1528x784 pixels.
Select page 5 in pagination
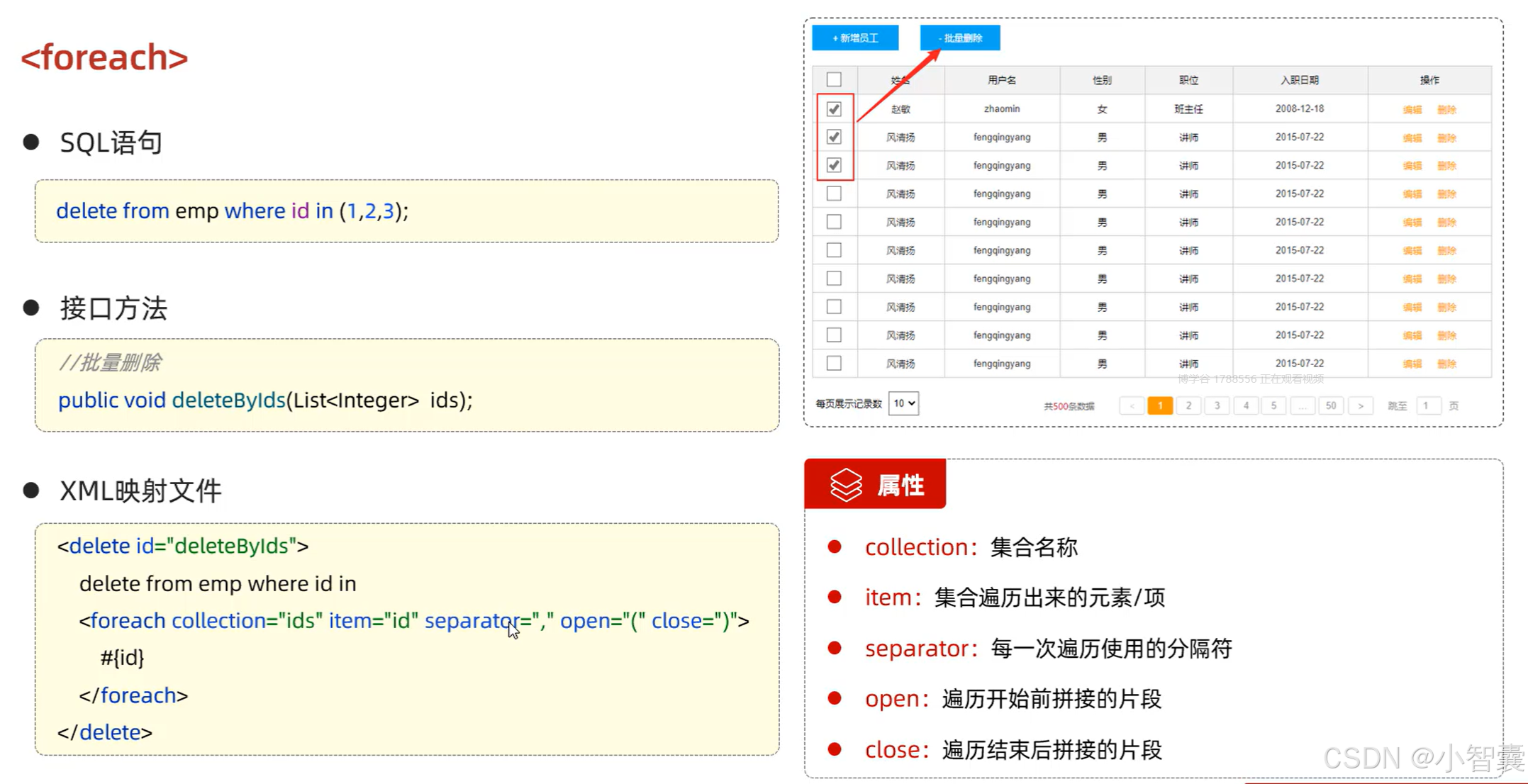pyautogui.click(x=1274, y=405)
